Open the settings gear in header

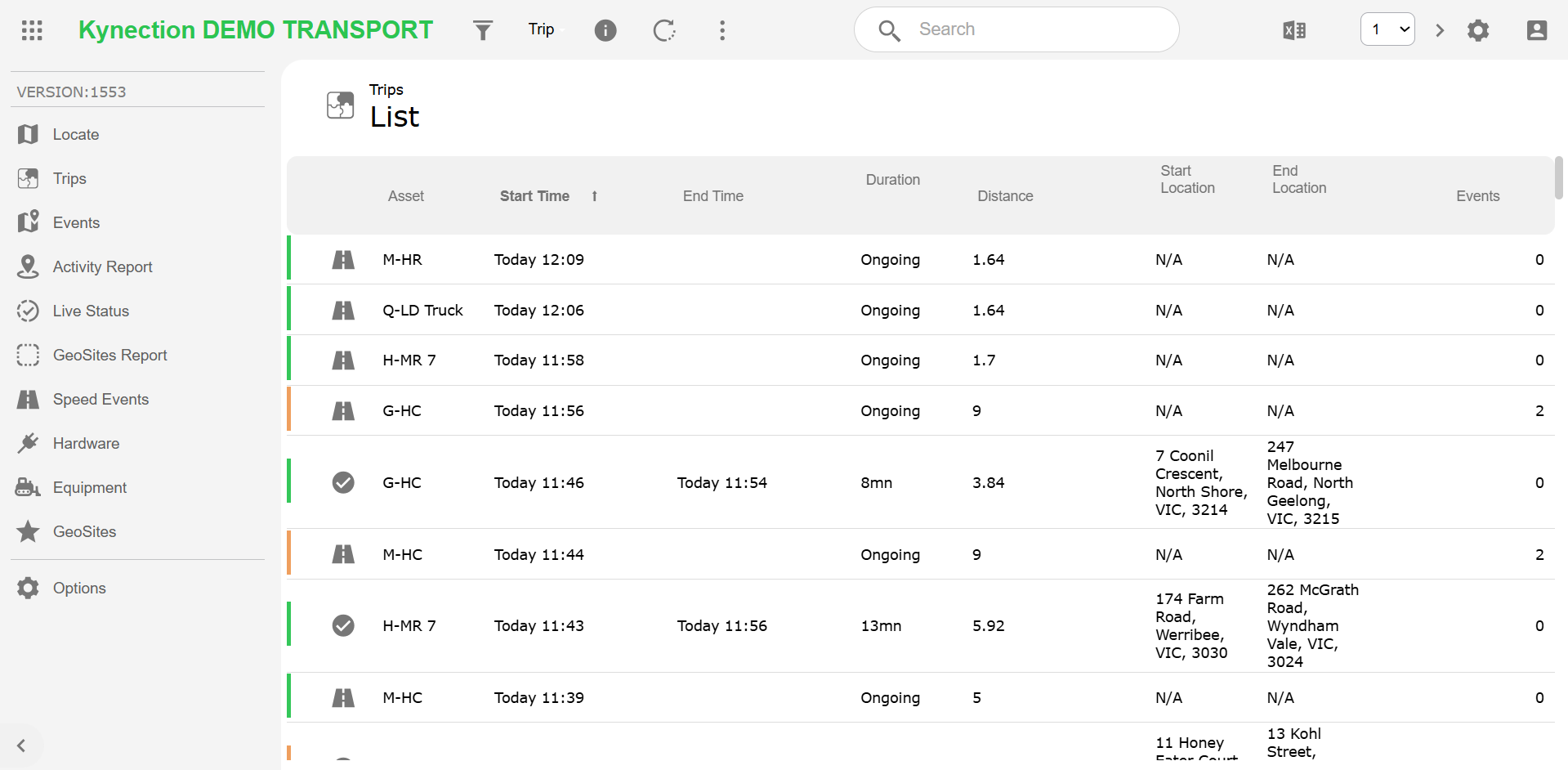pos(1477,30)
